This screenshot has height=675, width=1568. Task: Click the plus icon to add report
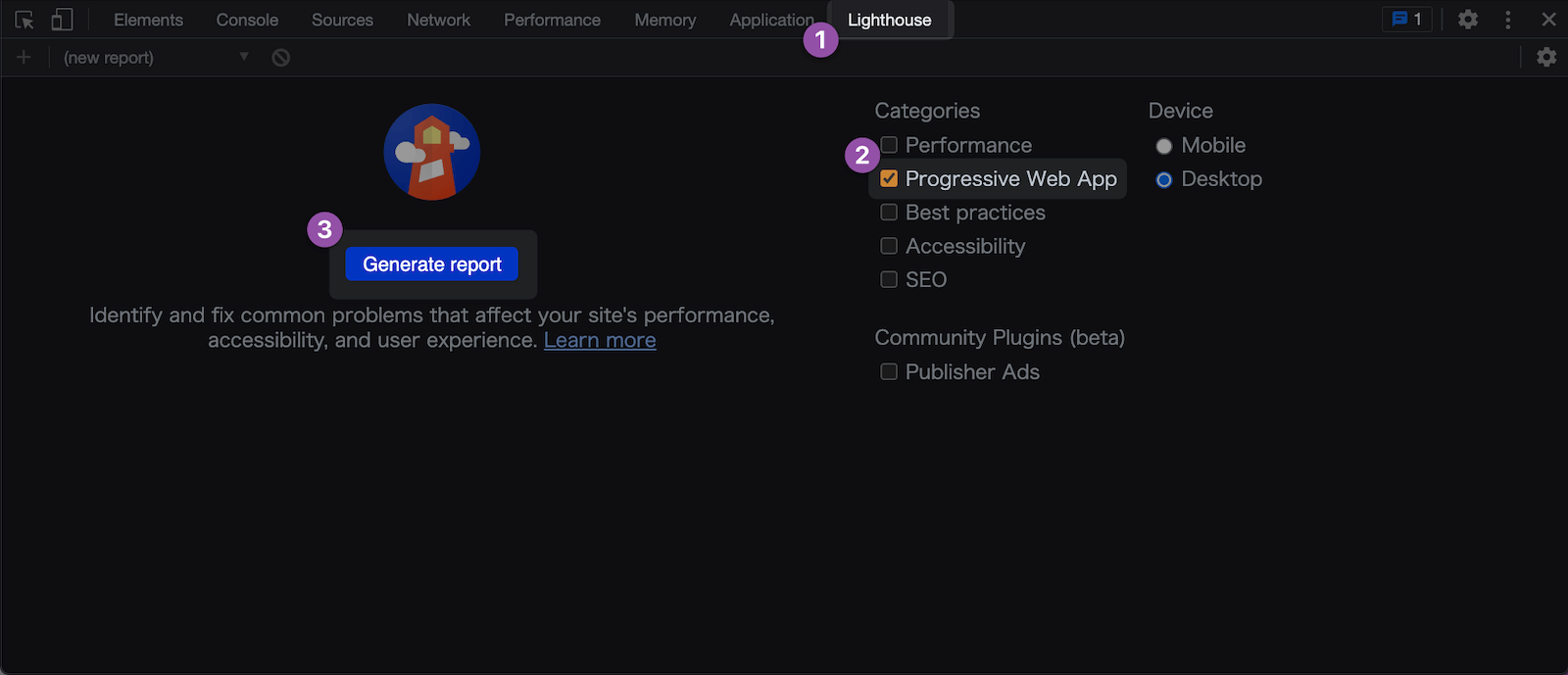(24, 58)
